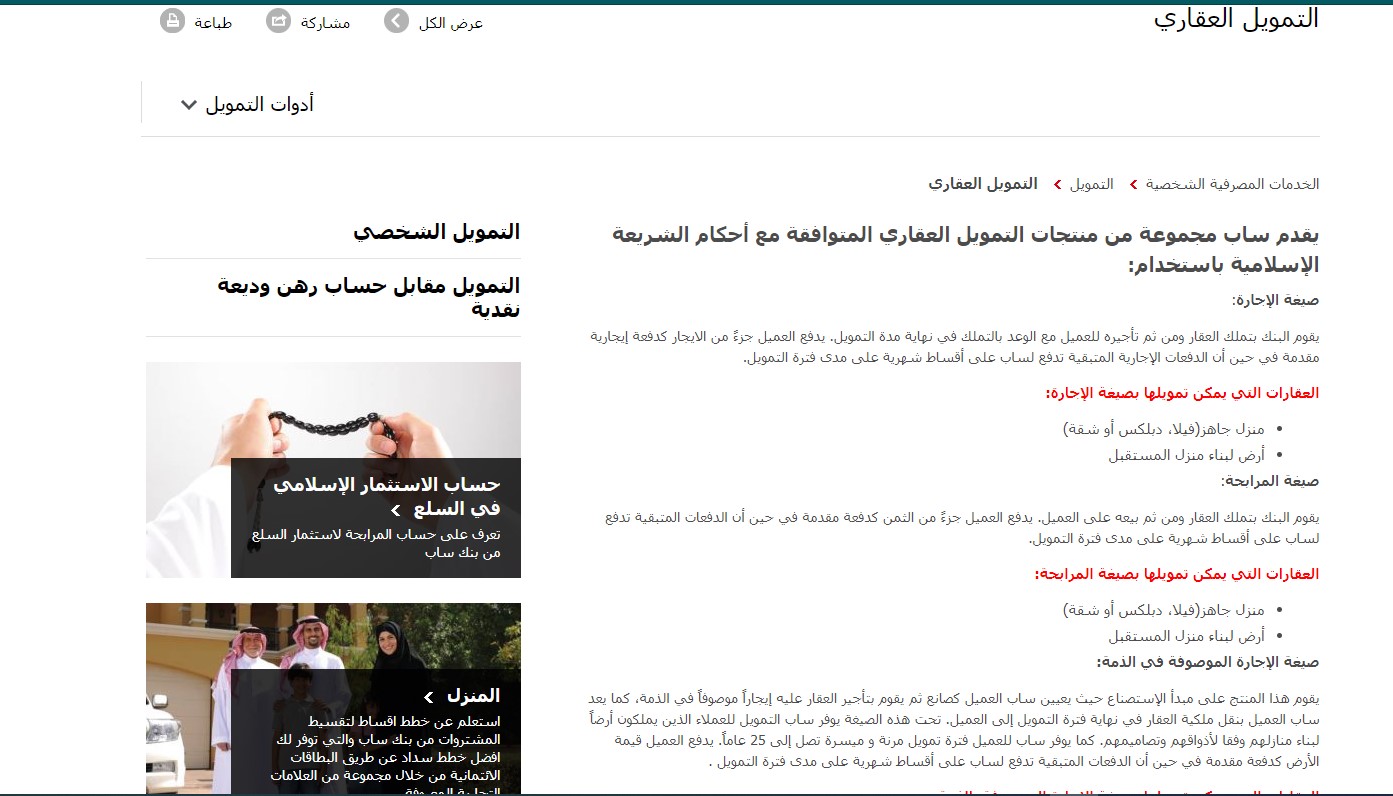Go to the التمويل breadcrumb link
This screenshot has width=1393, height=796.
tap(1091, 184)
